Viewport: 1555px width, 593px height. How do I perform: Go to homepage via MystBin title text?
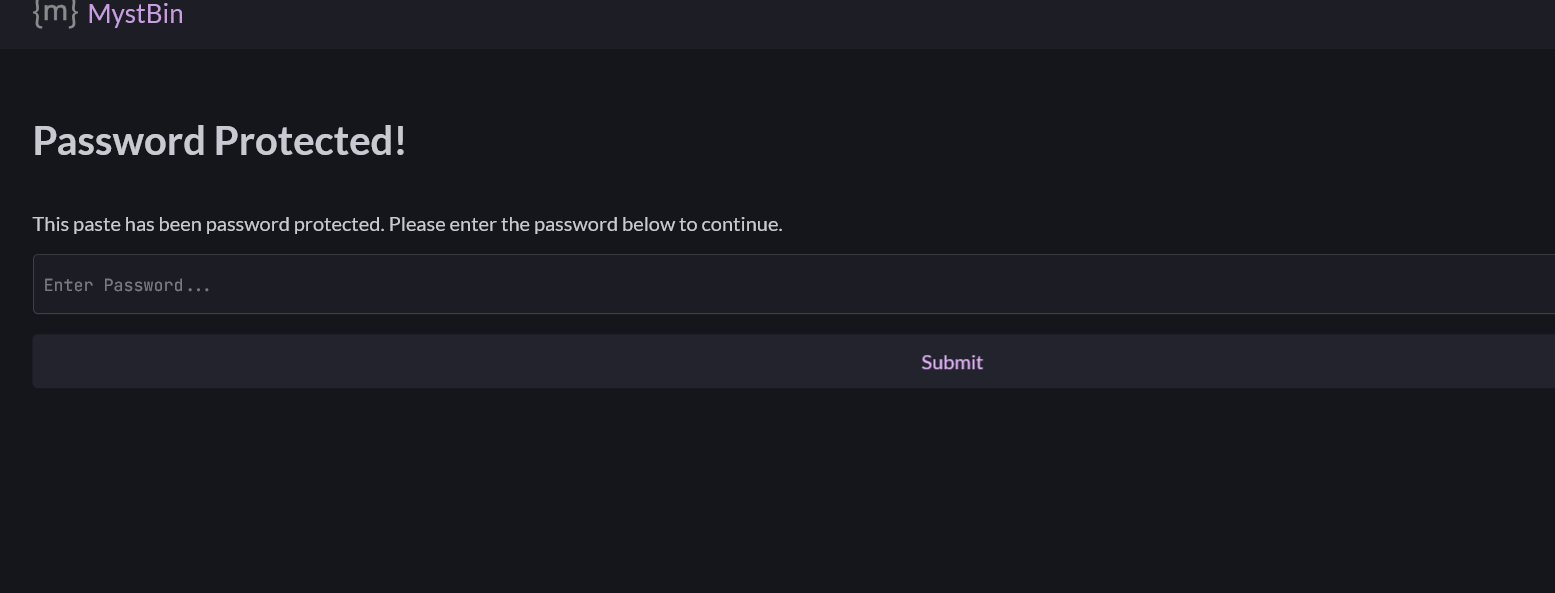135,14
